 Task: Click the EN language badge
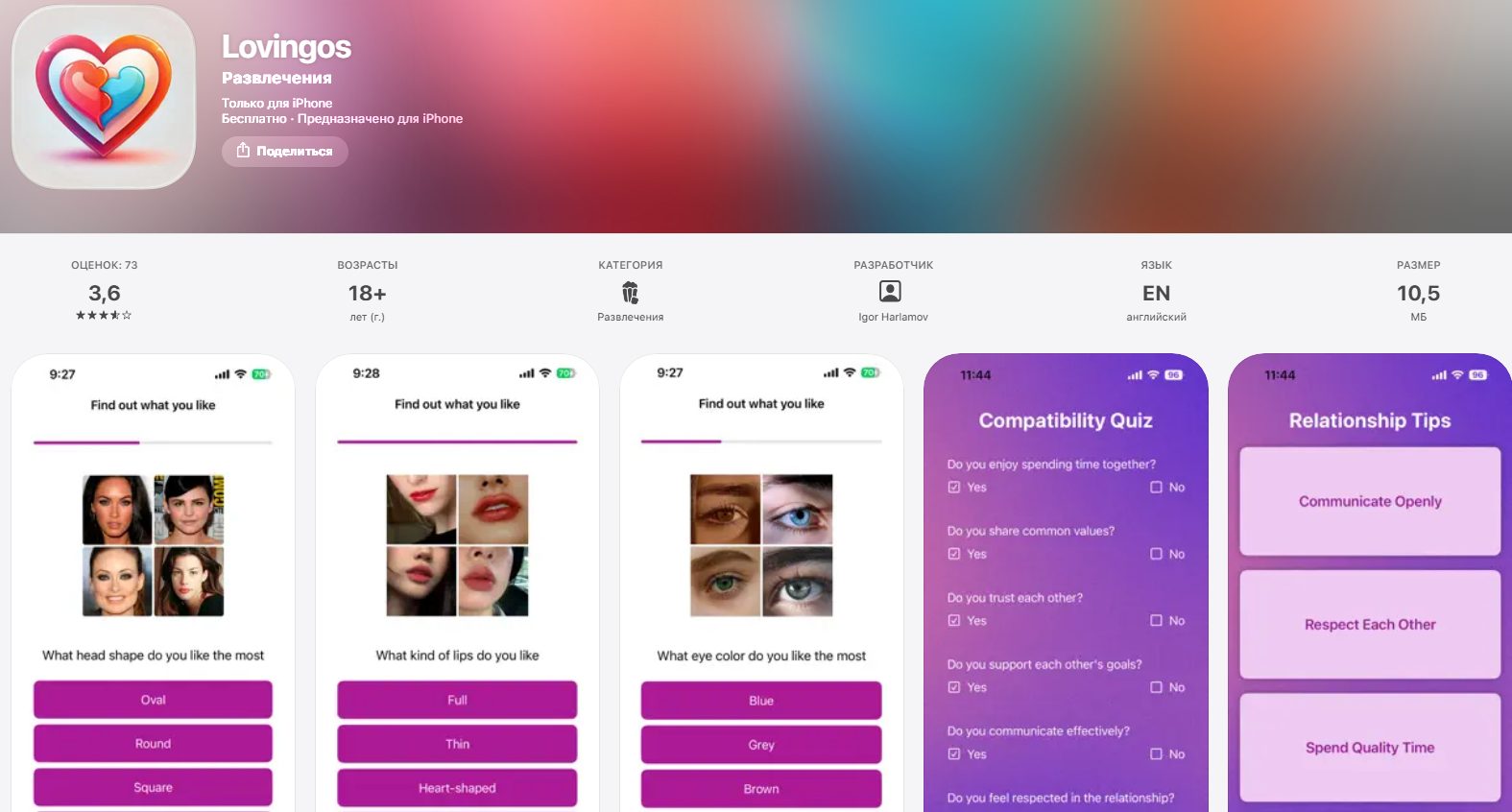pyautogui.click(x=1156, y=293)
